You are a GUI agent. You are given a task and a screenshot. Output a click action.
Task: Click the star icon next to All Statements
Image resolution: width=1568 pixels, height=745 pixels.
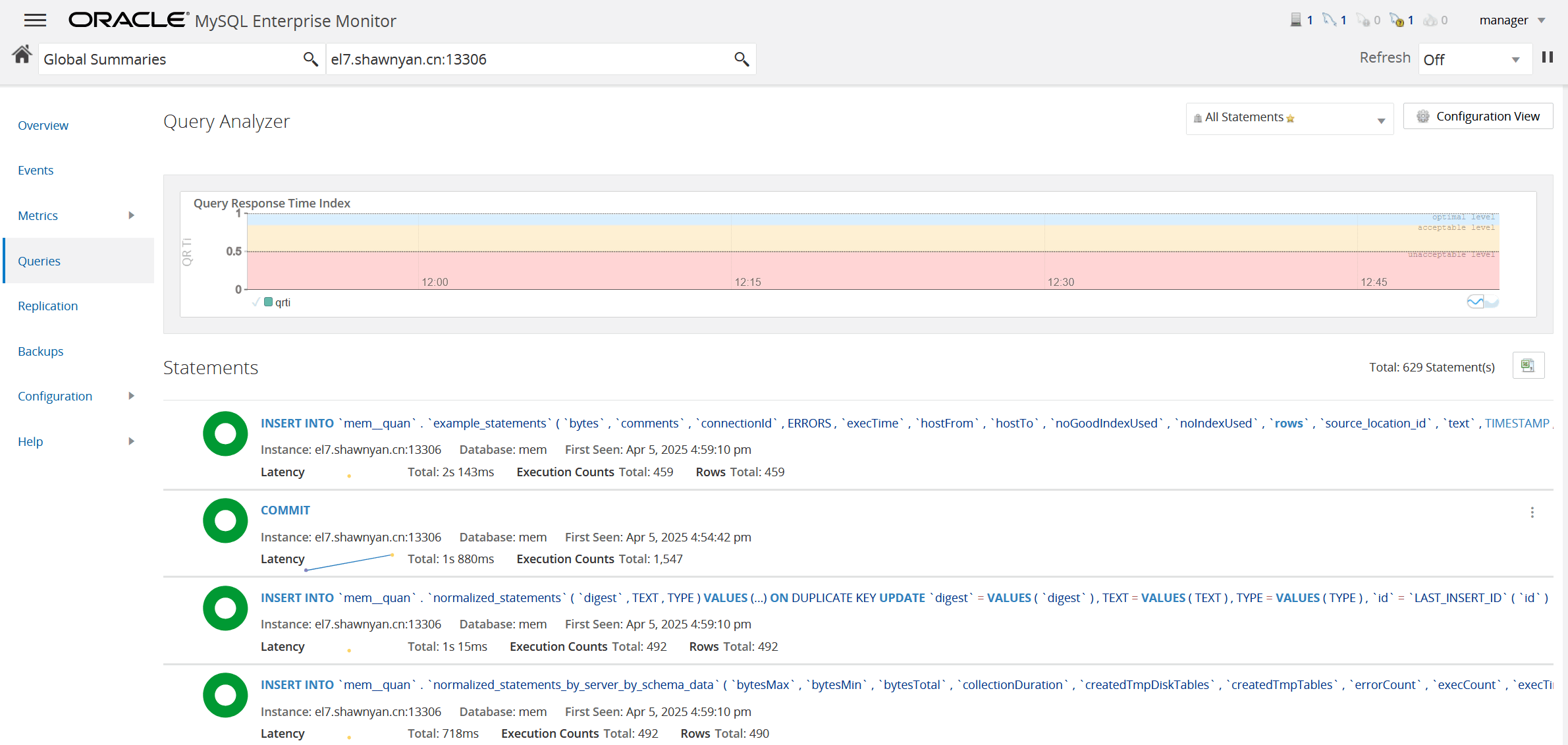pos(1290,119)
